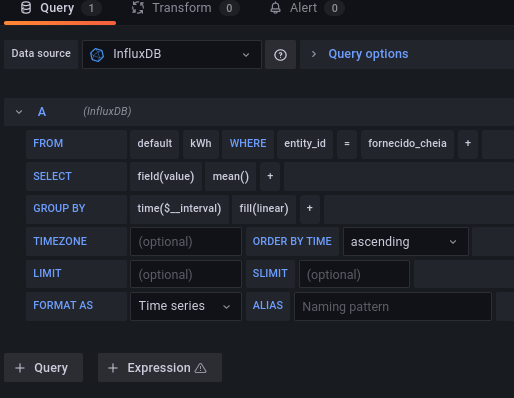Switch to the Transform tab
This screenshot has height=398, width=514.
click(185, 8)
